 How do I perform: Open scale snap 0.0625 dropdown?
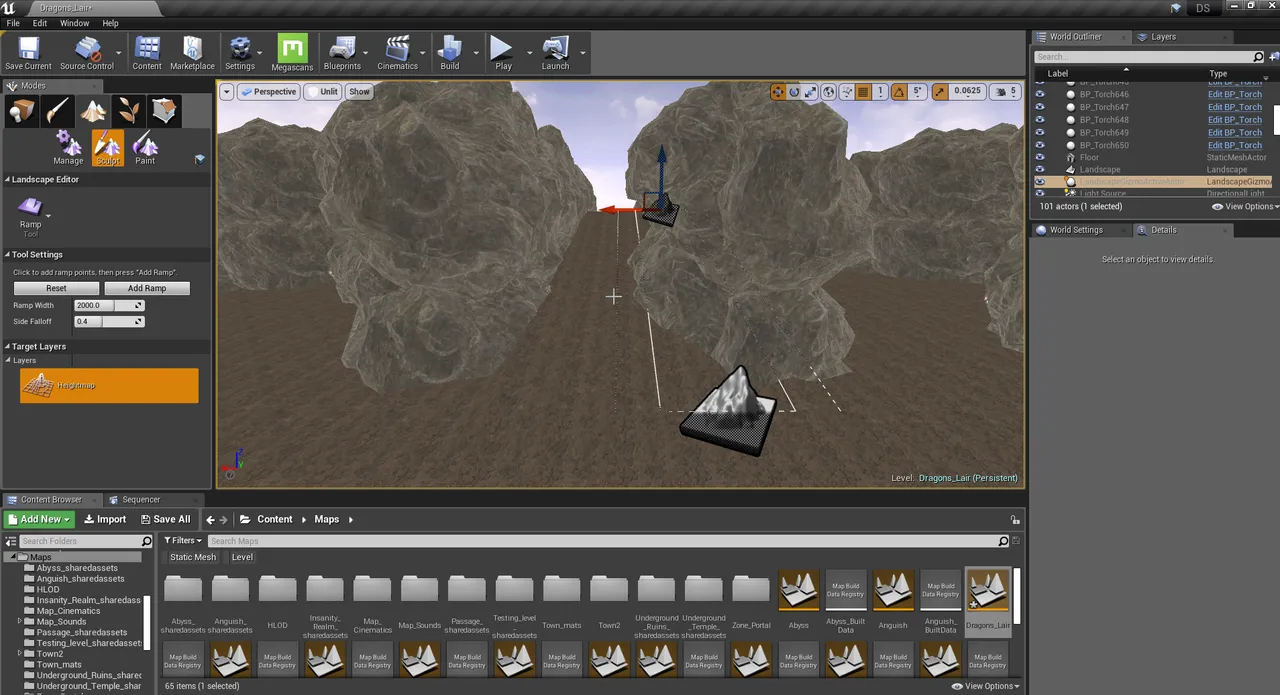[x=967, y=92]
